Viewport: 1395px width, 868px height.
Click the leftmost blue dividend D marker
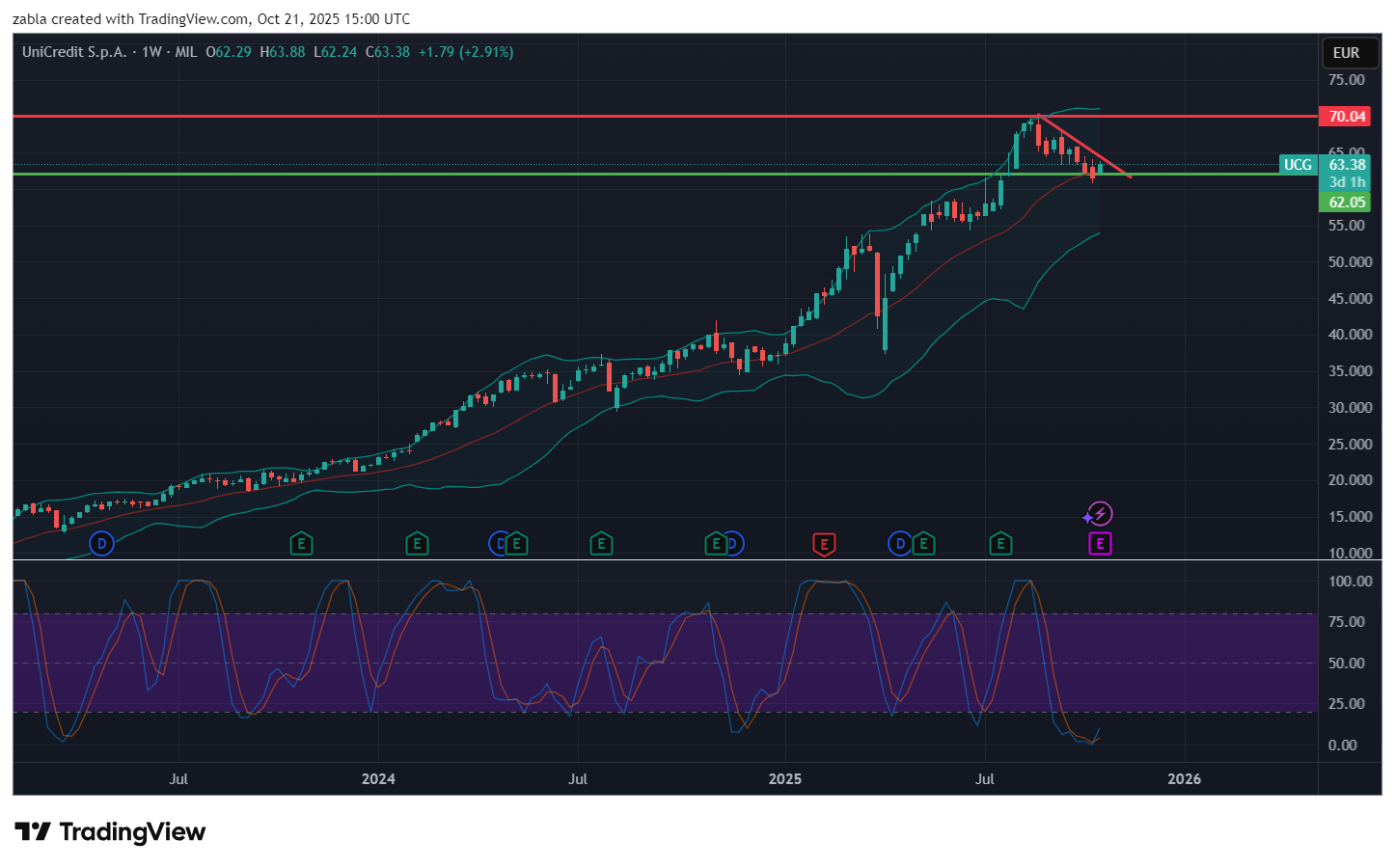pyautogui.click(x=101, y=544)
